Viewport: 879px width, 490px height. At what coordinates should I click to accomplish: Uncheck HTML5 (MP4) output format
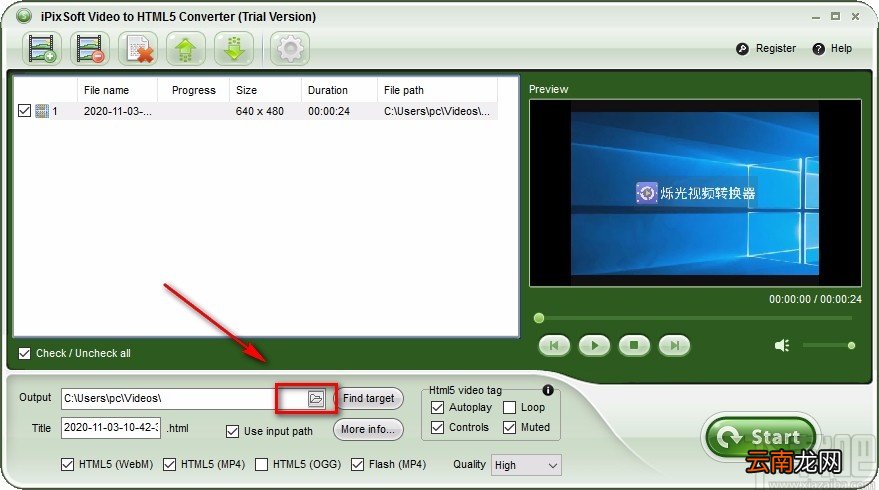pos(169,464)
